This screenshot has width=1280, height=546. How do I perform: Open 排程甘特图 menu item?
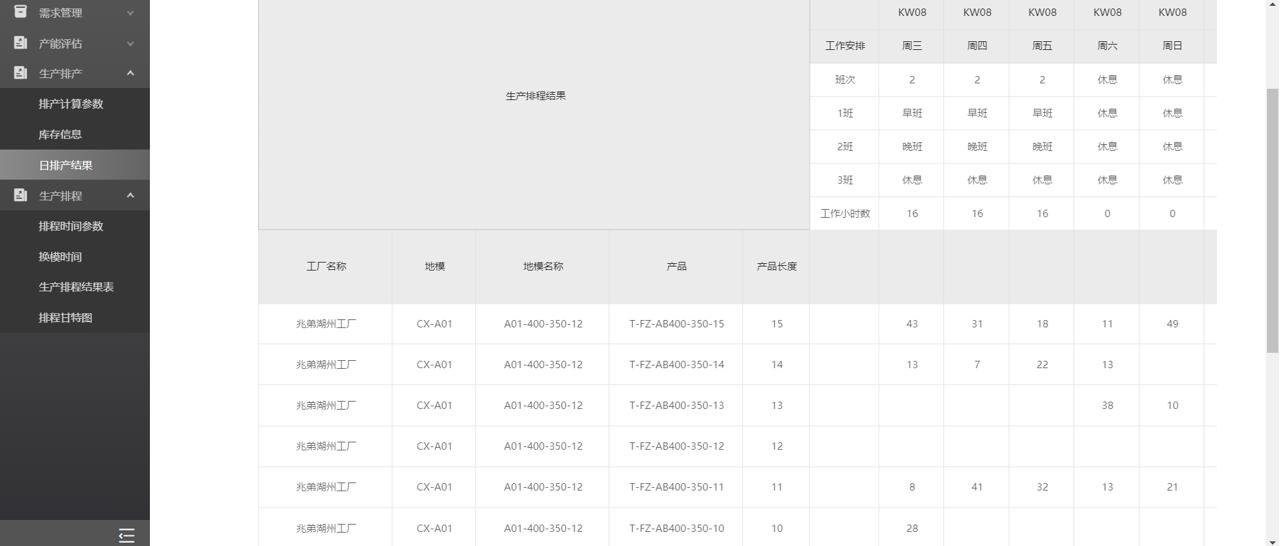click(x=66, y=318)
